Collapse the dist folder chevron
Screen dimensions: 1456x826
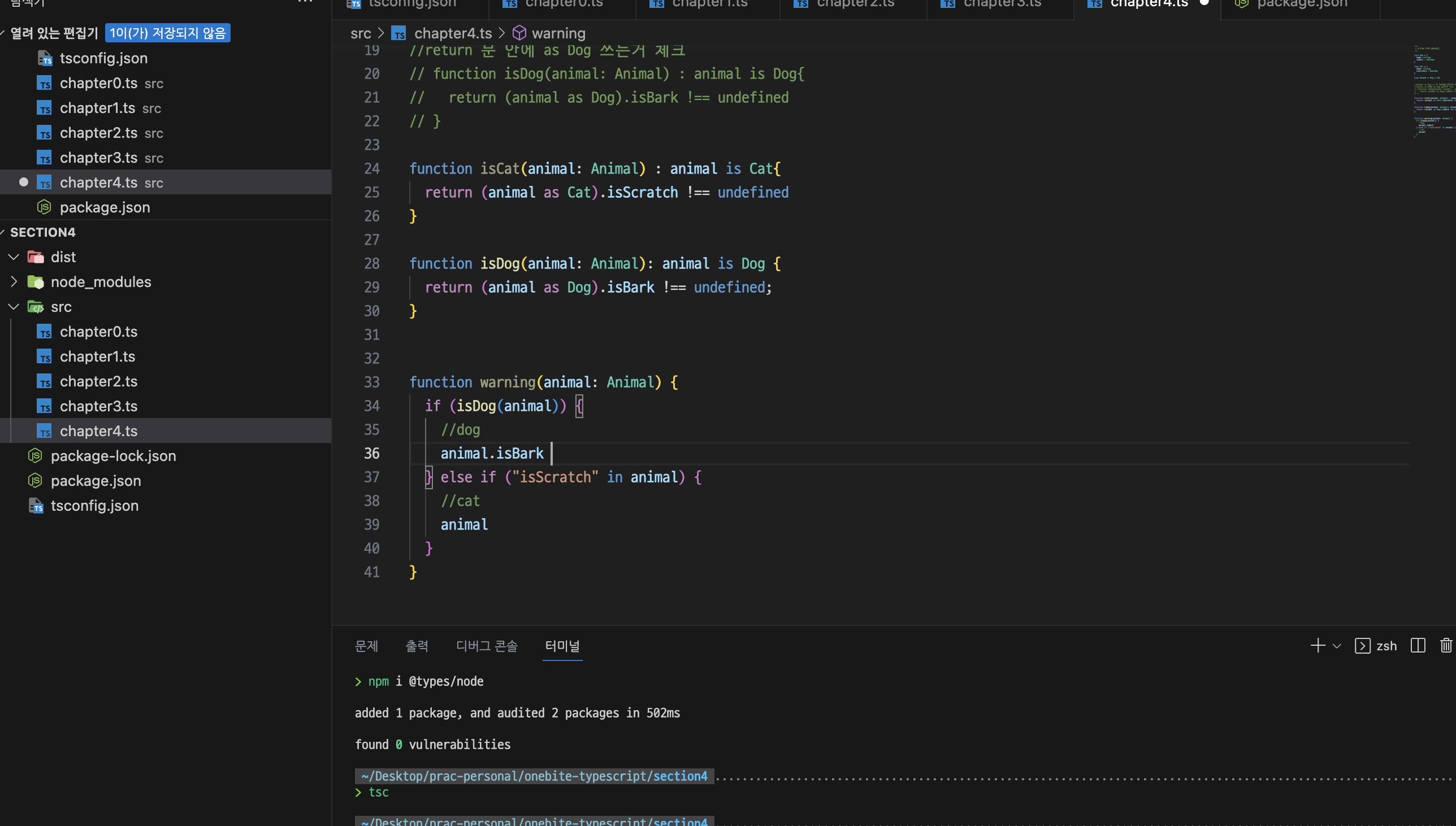(14, 257)
